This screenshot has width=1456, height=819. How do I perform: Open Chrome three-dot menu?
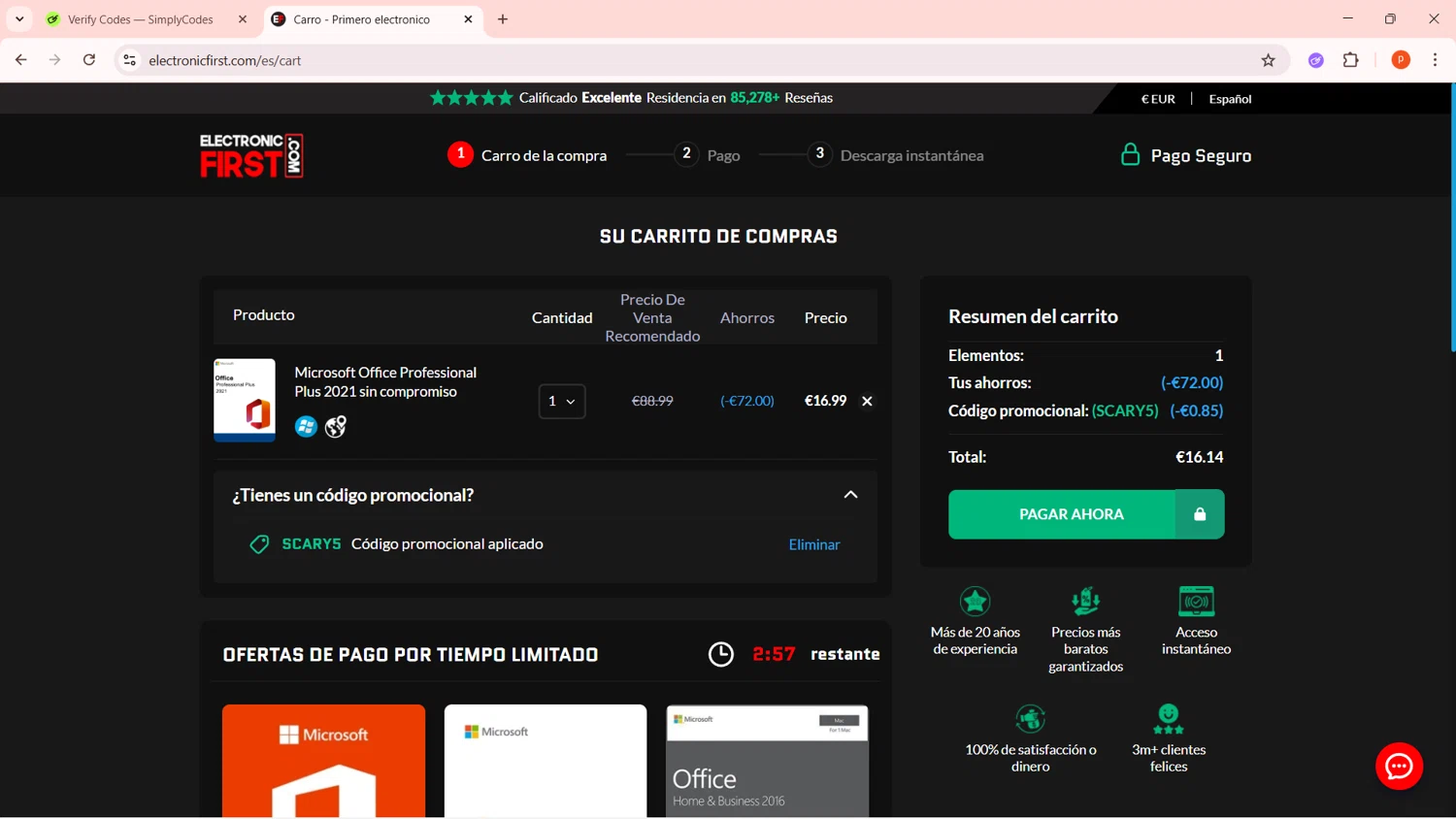1435,60
